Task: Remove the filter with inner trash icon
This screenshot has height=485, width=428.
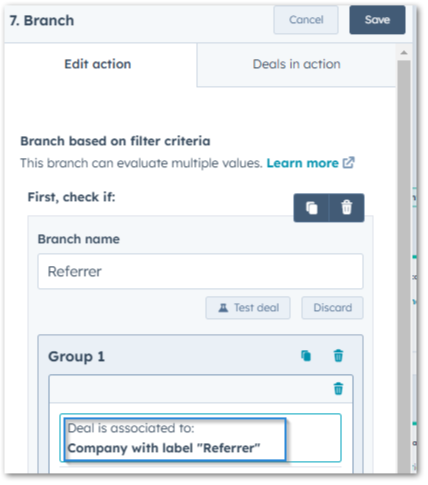Action: [x=338, y=389]
